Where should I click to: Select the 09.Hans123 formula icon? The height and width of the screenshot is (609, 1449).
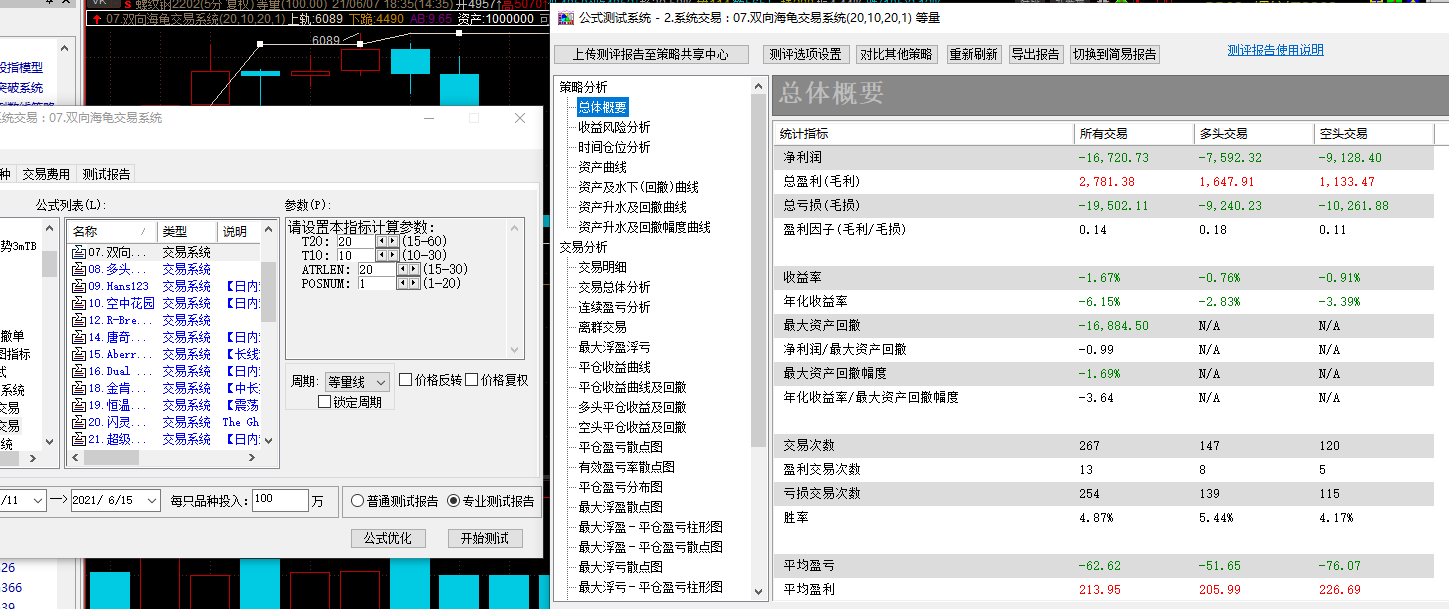pyautogui.click(x=79, y=287)
